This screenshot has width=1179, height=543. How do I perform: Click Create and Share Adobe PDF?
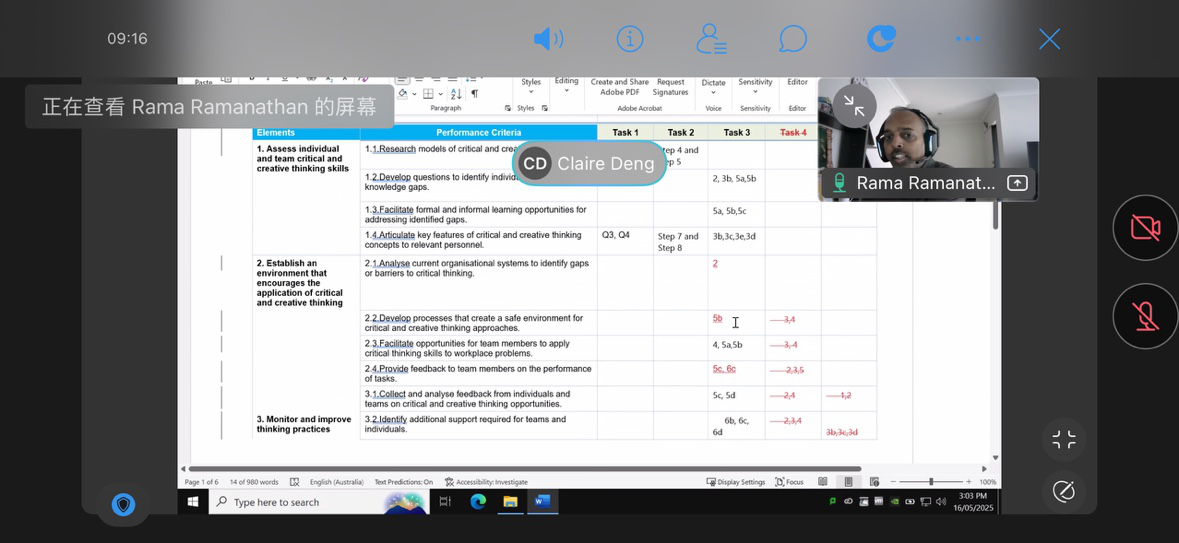tap(619, 87)
